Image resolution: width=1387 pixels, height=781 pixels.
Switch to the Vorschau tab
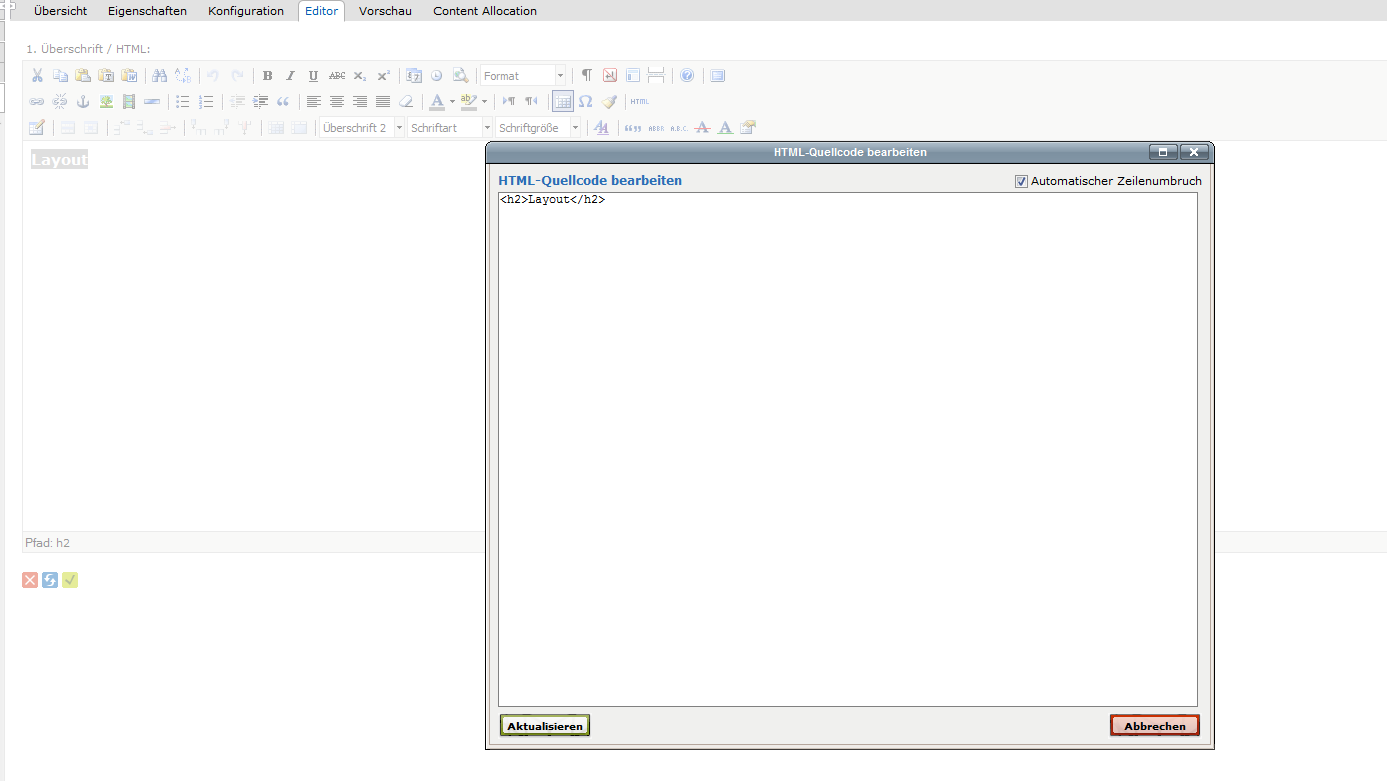coord(385,11)
